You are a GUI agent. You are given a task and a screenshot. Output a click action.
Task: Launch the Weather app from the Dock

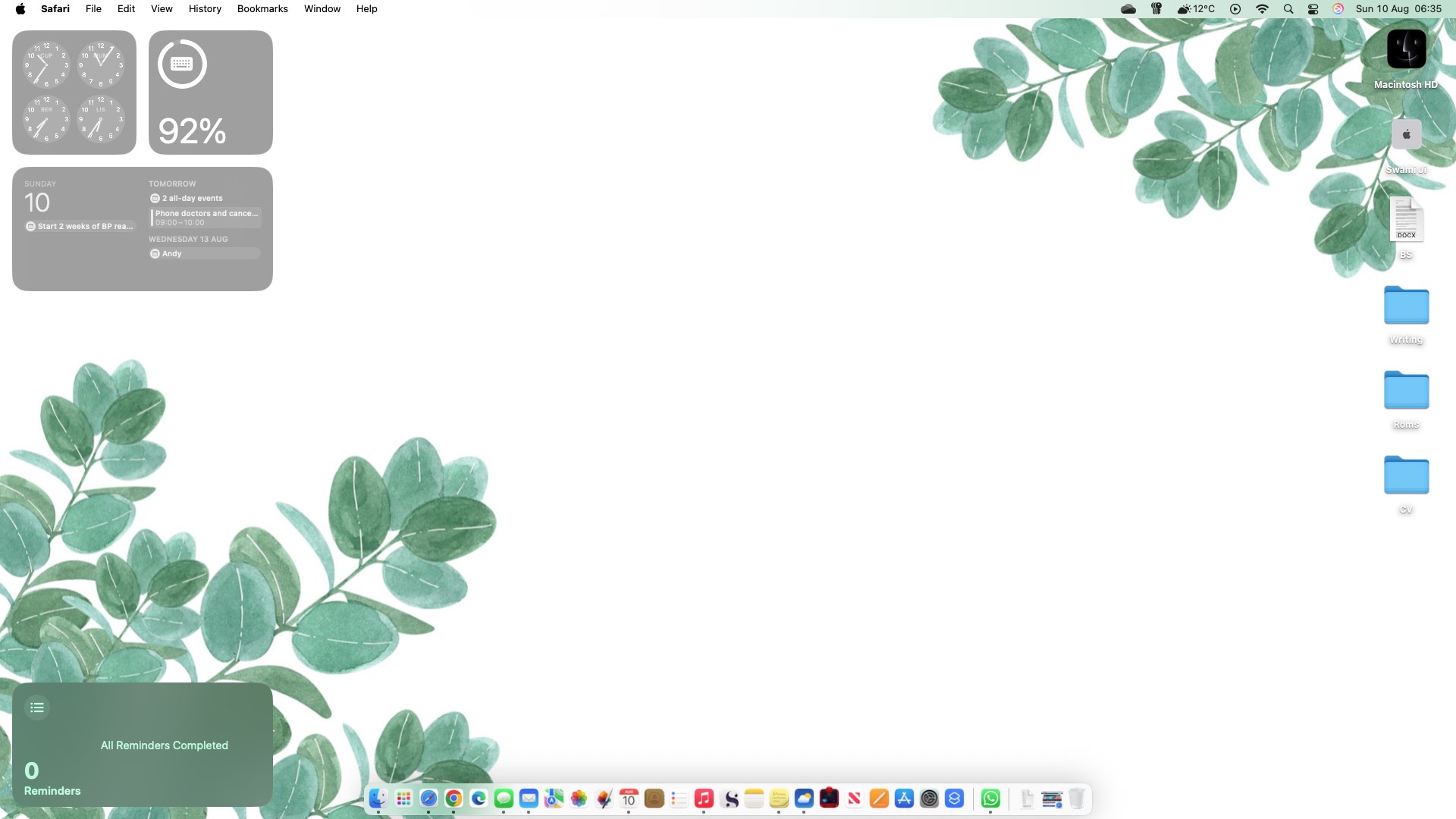coord(804,799)
